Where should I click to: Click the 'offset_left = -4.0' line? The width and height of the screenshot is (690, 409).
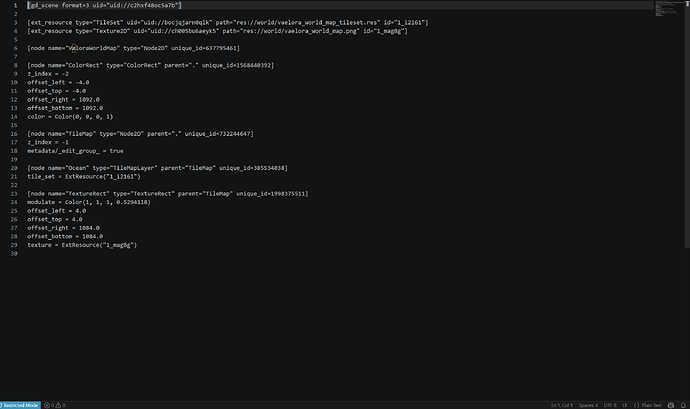coord(58,82)
